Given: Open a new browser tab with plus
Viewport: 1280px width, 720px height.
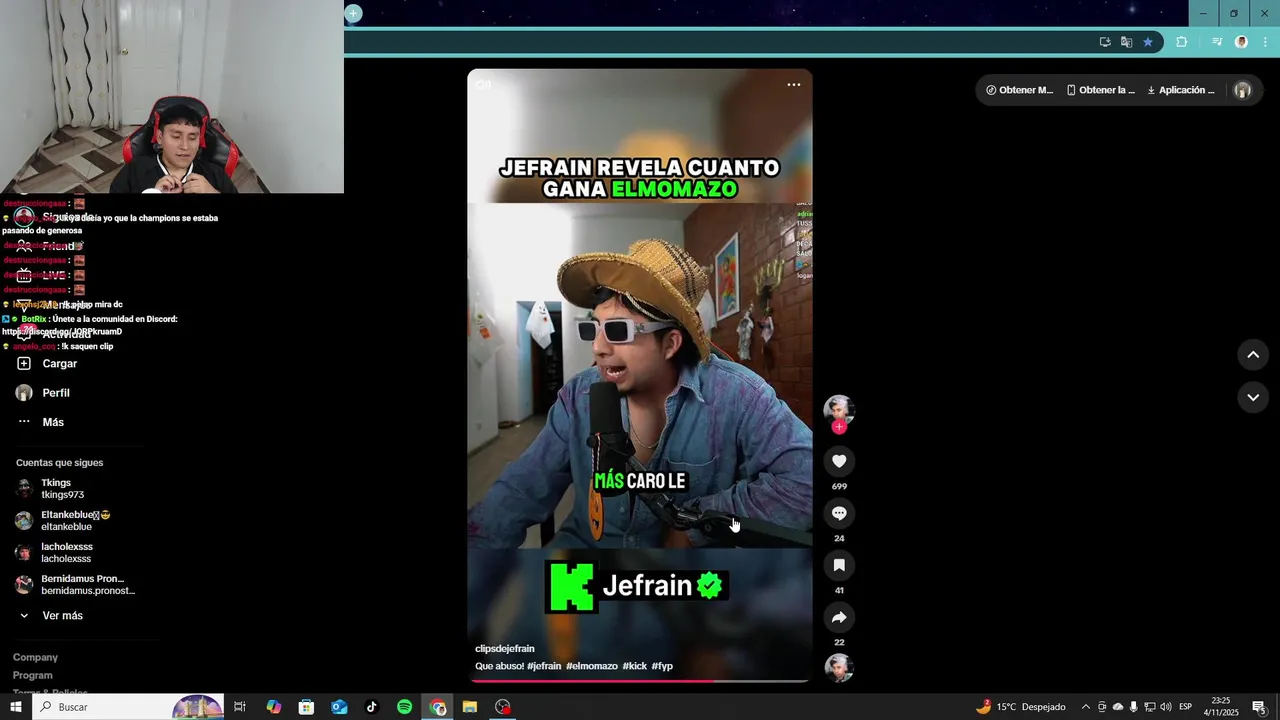Looking at the screenshot, I should (353, 13).
